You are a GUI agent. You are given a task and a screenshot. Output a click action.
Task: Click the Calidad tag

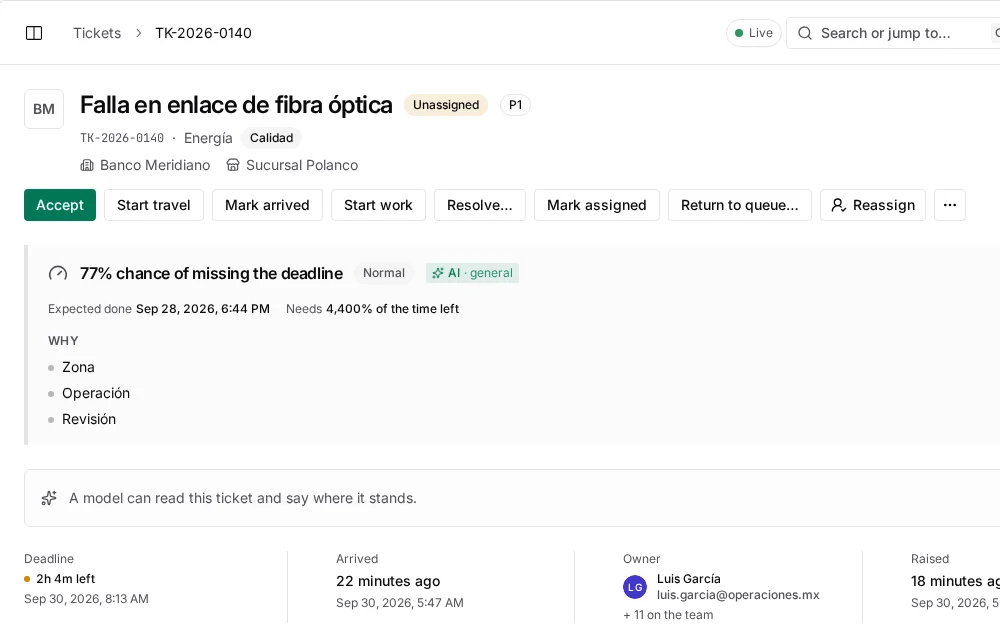tap(272, 138)
